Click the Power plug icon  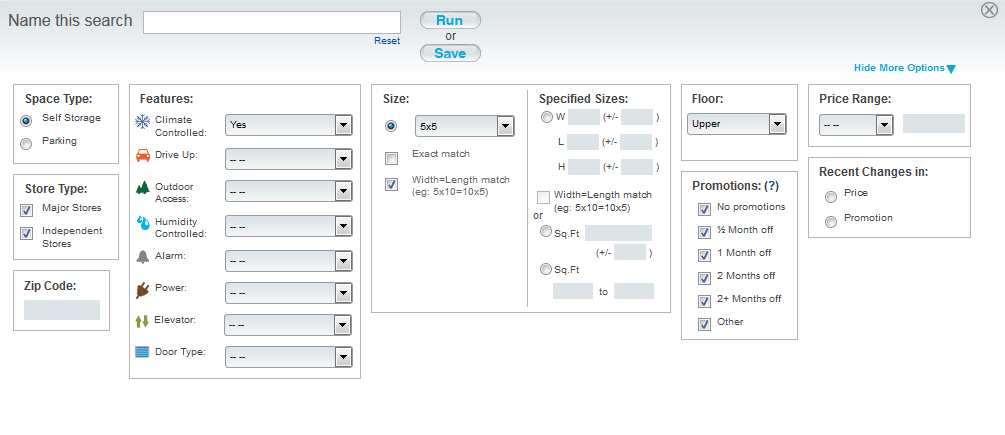(142, 291)
